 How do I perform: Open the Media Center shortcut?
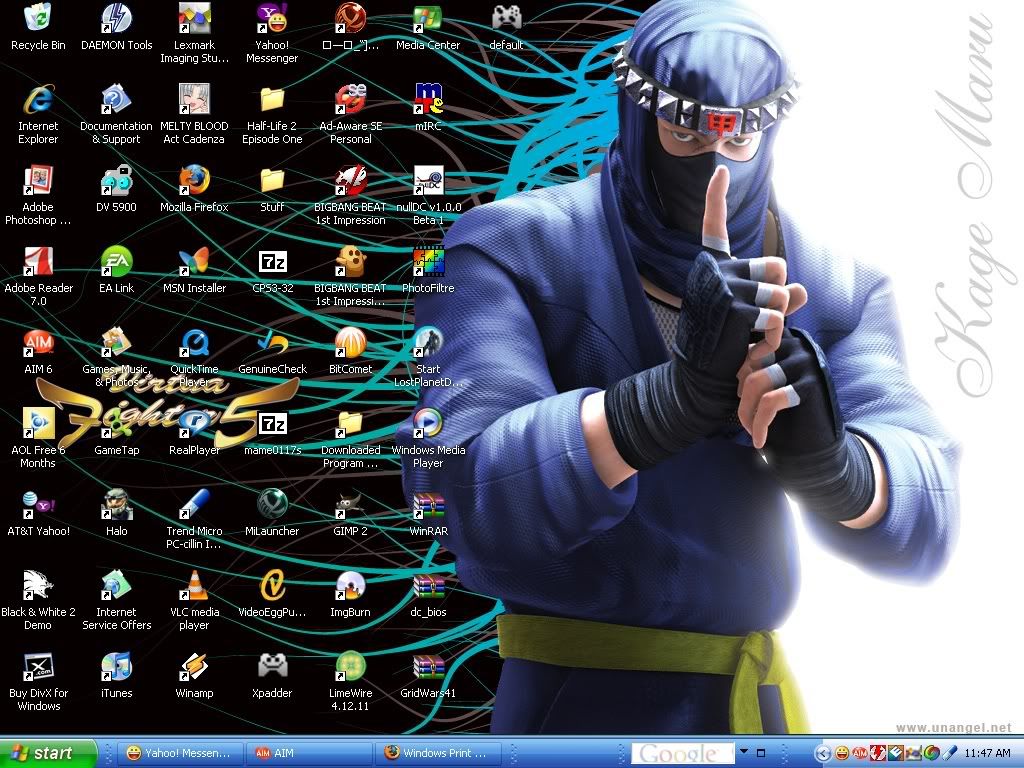[428, 18]
